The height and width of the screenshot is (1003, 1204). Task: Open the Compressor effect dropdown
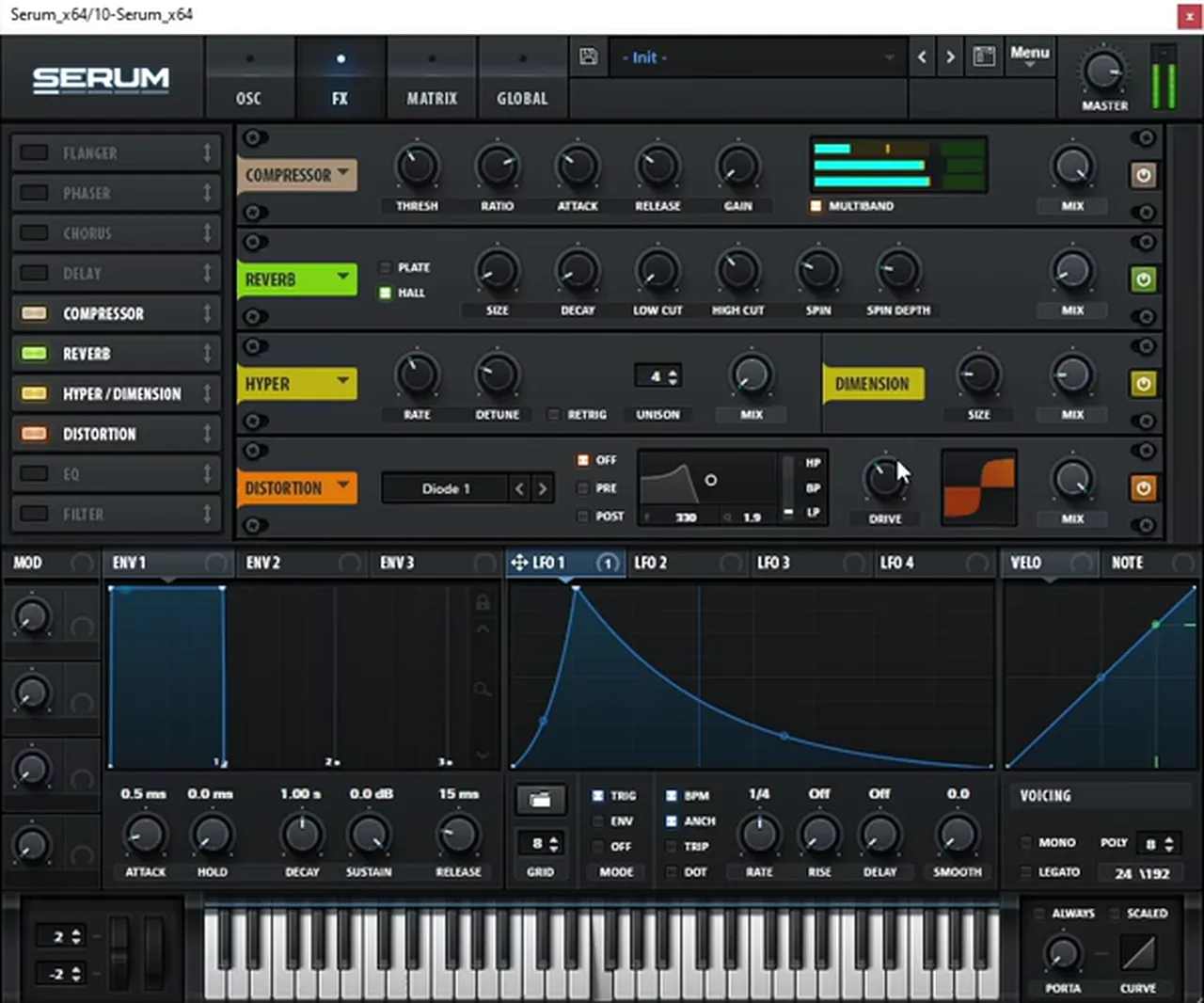click(x=297, y=175)
